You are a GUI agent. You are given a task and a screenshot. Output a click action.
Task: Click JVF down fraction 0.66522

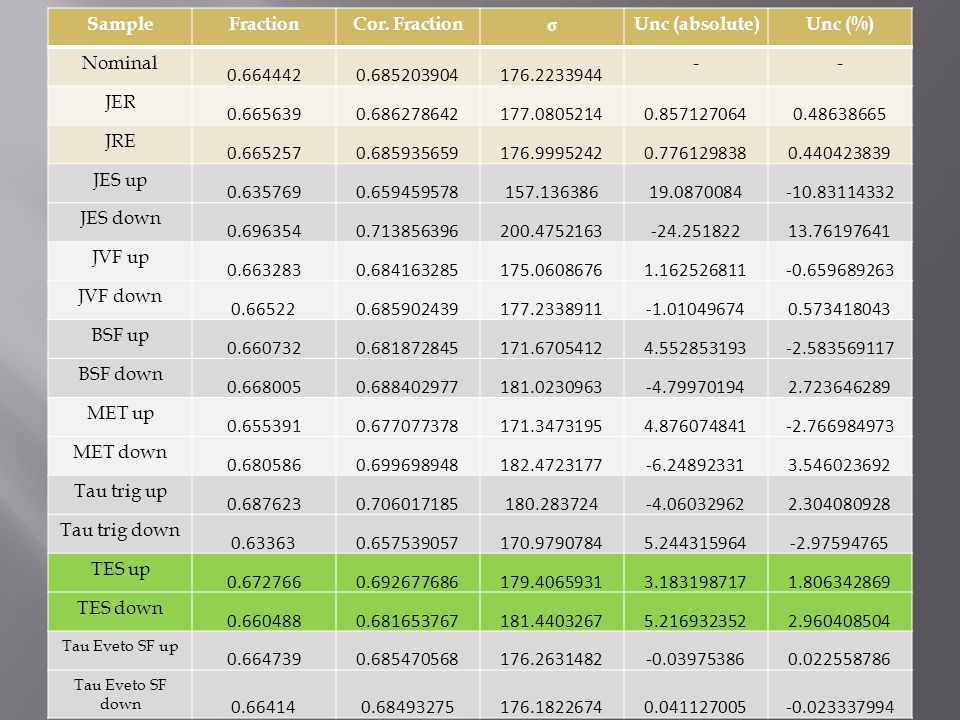pyautogui.click(x=263, y=309)
